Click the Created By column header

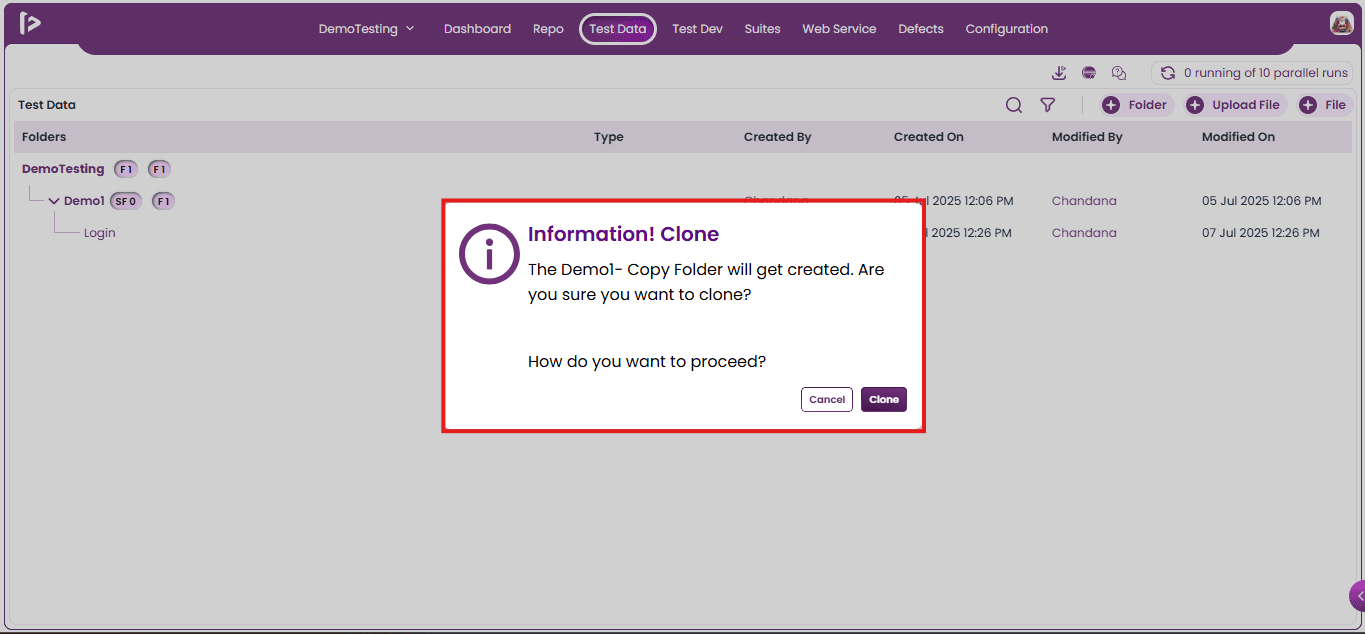[x=777, y=137]
